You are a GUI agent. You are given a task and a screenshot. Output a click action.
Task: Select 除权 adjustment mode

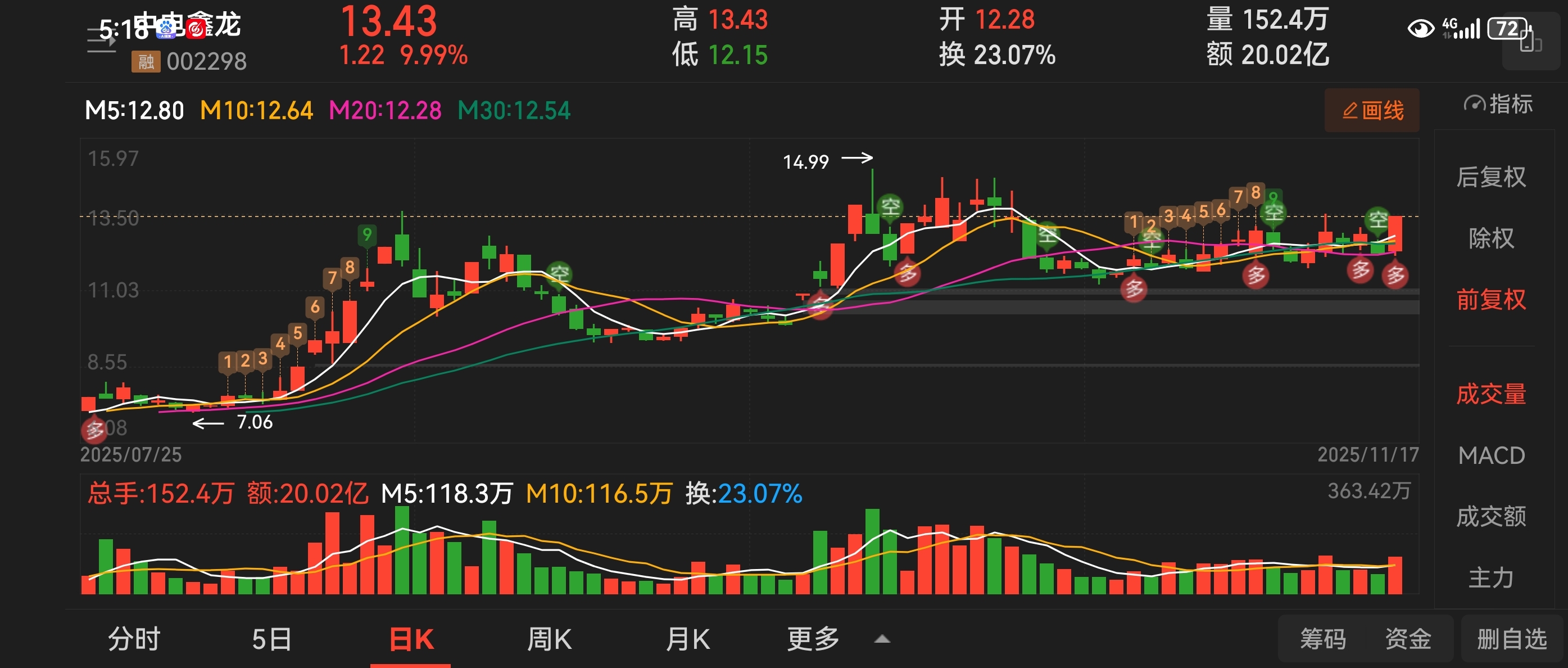[1490, 238]
